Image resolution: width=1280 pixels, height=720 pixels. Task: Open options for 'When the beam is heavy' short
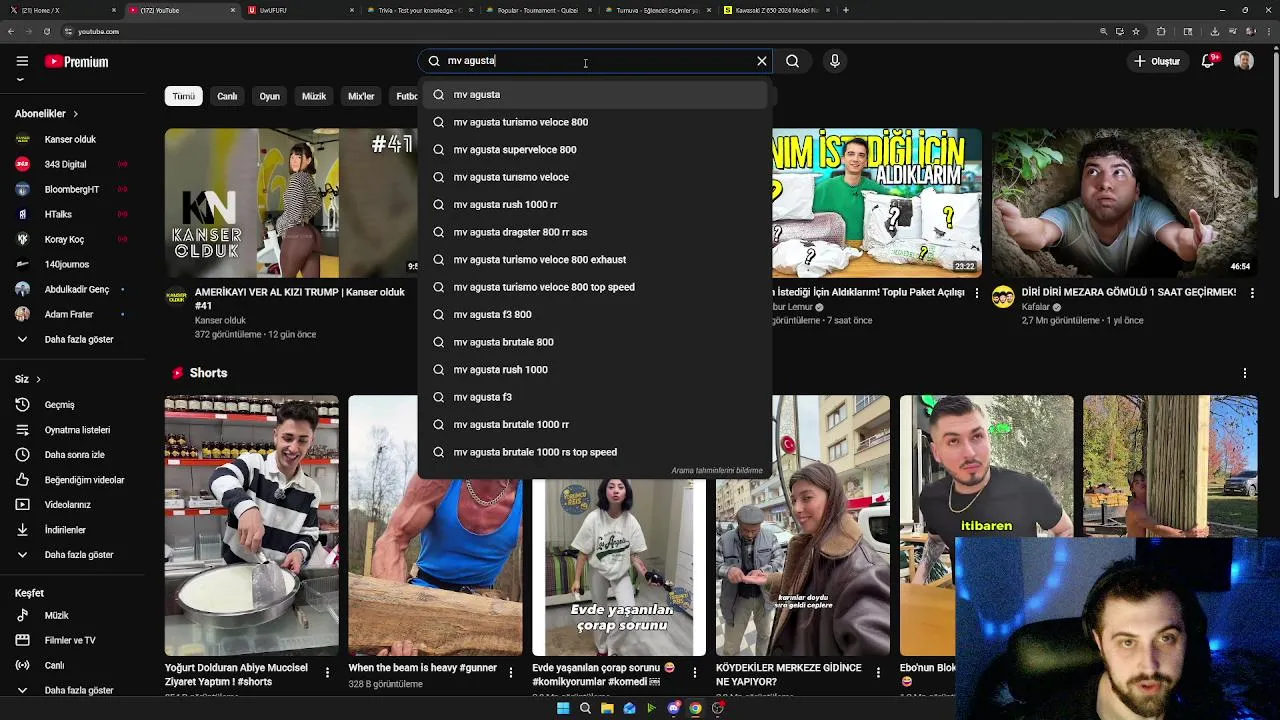click(511, 673)
